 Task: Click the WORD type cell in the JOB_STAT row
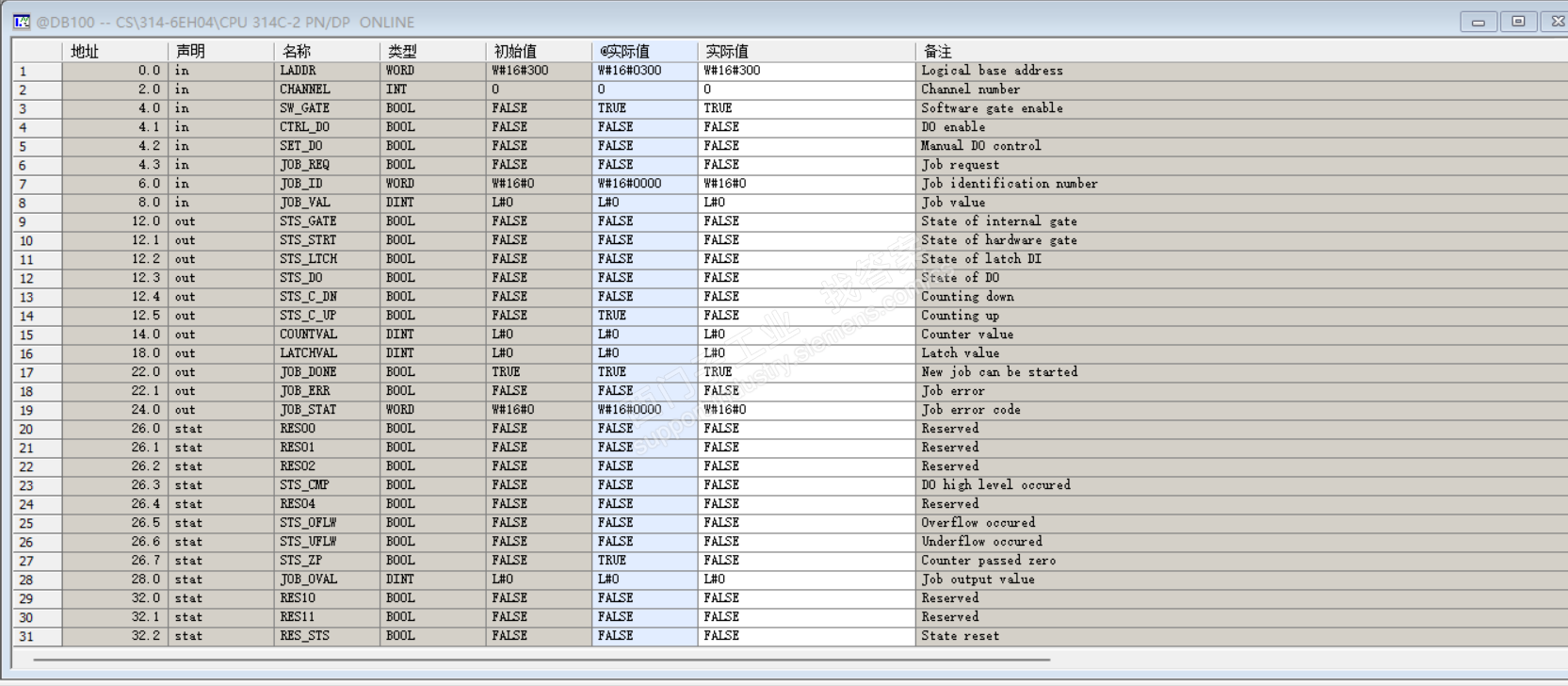point(433,410)
